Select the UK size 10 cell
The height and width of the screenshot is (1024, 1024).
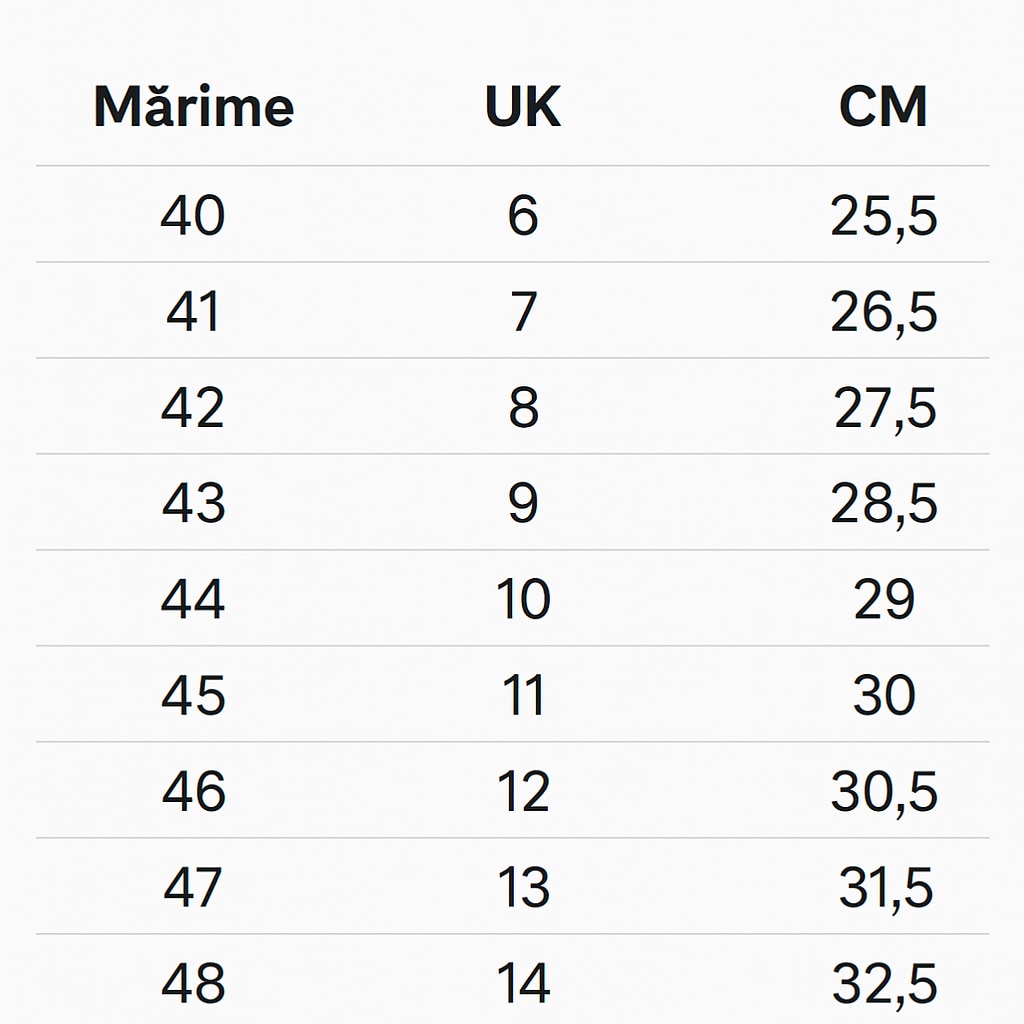tap(523, 600)
